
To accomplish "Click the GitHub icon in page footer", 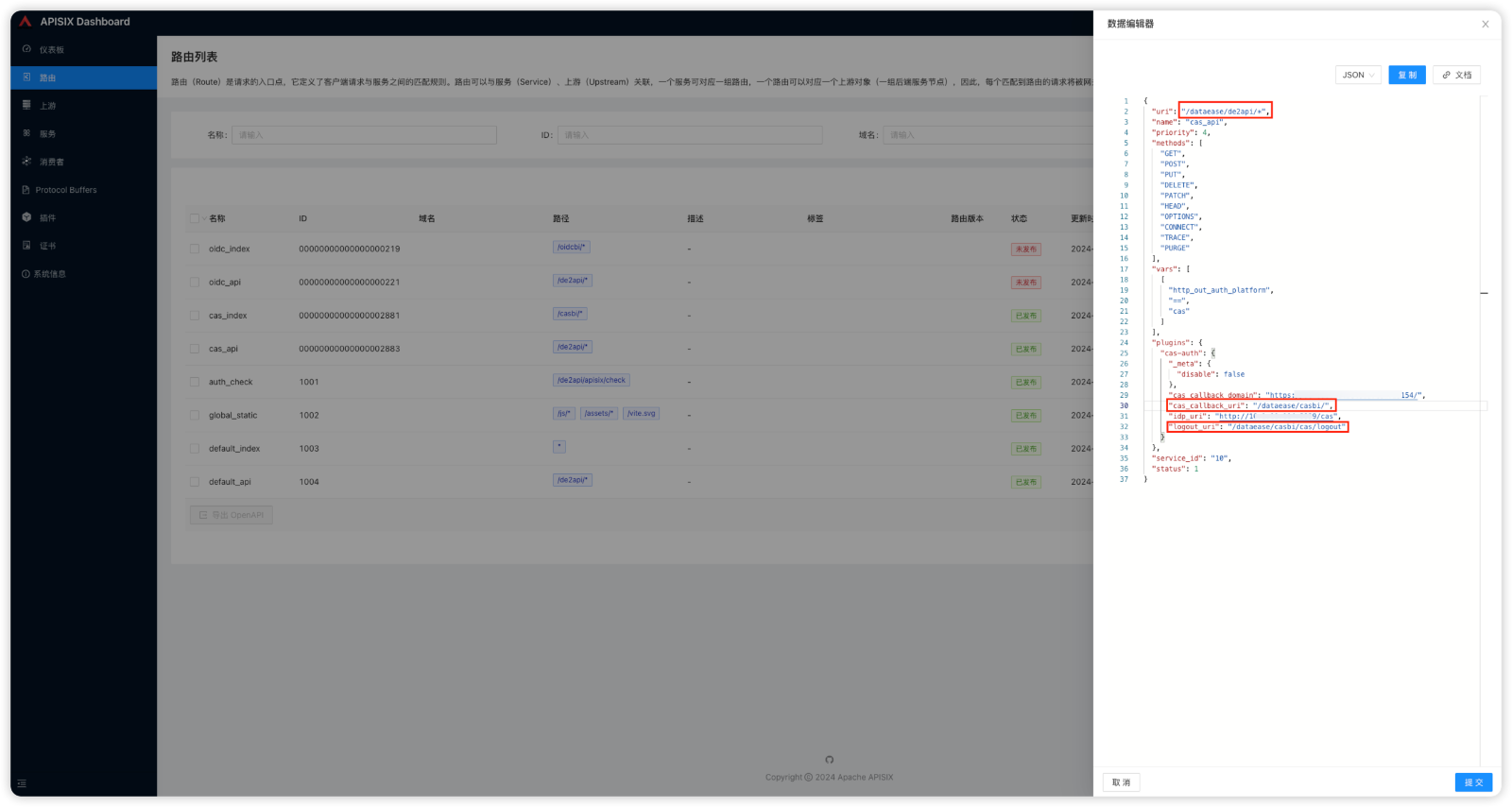I will coord(829,760).
